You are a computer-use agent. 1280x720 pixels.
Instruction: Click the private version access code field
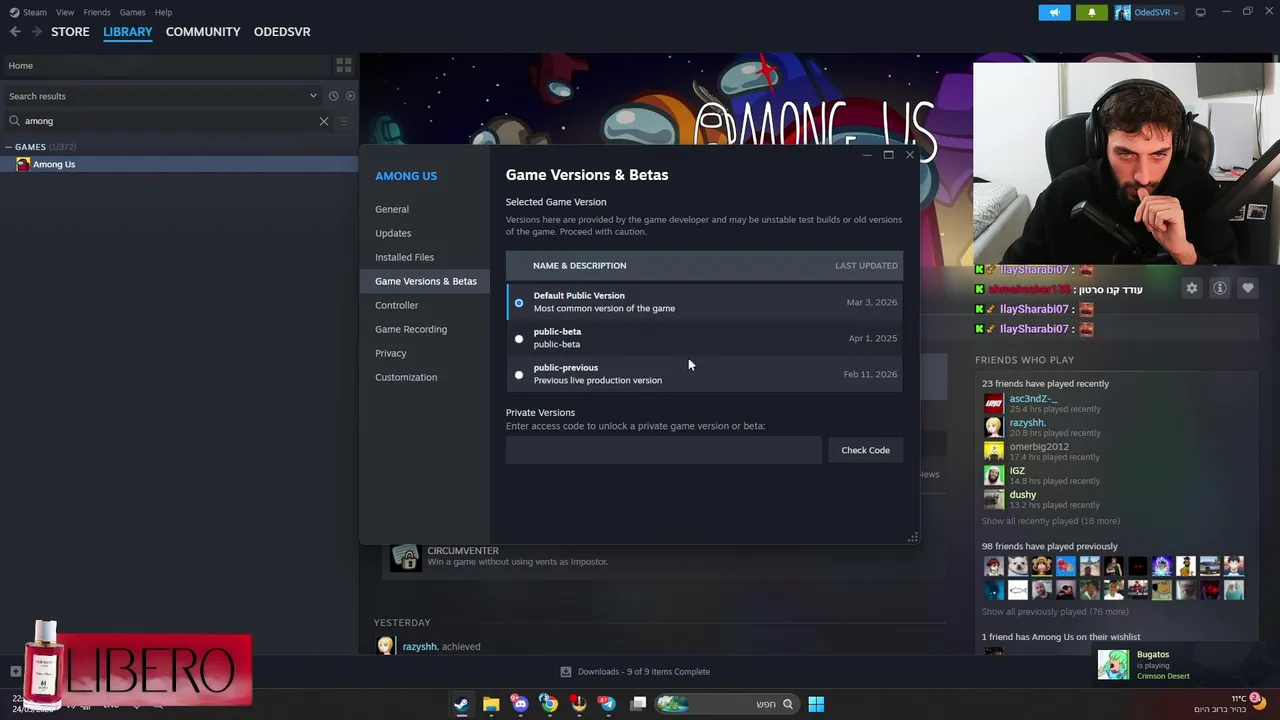click(x=663, y=450)
